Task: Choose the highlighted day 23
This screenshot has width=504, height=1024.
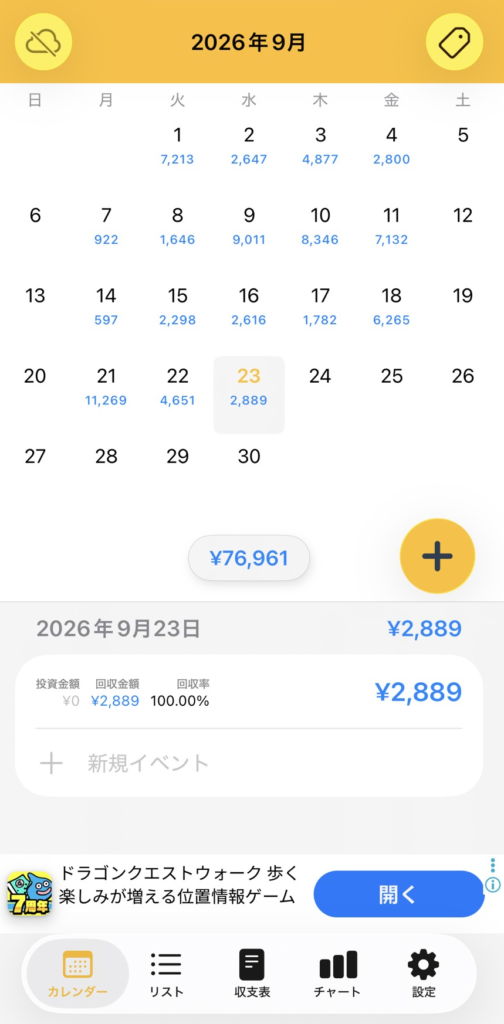Action: click(249, 394)
